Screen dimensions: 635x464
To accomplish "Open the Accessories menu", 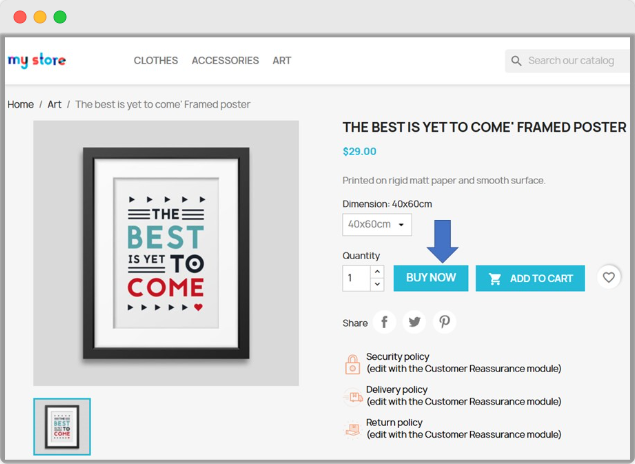I will pyautogui.click(x=225, y=61).
